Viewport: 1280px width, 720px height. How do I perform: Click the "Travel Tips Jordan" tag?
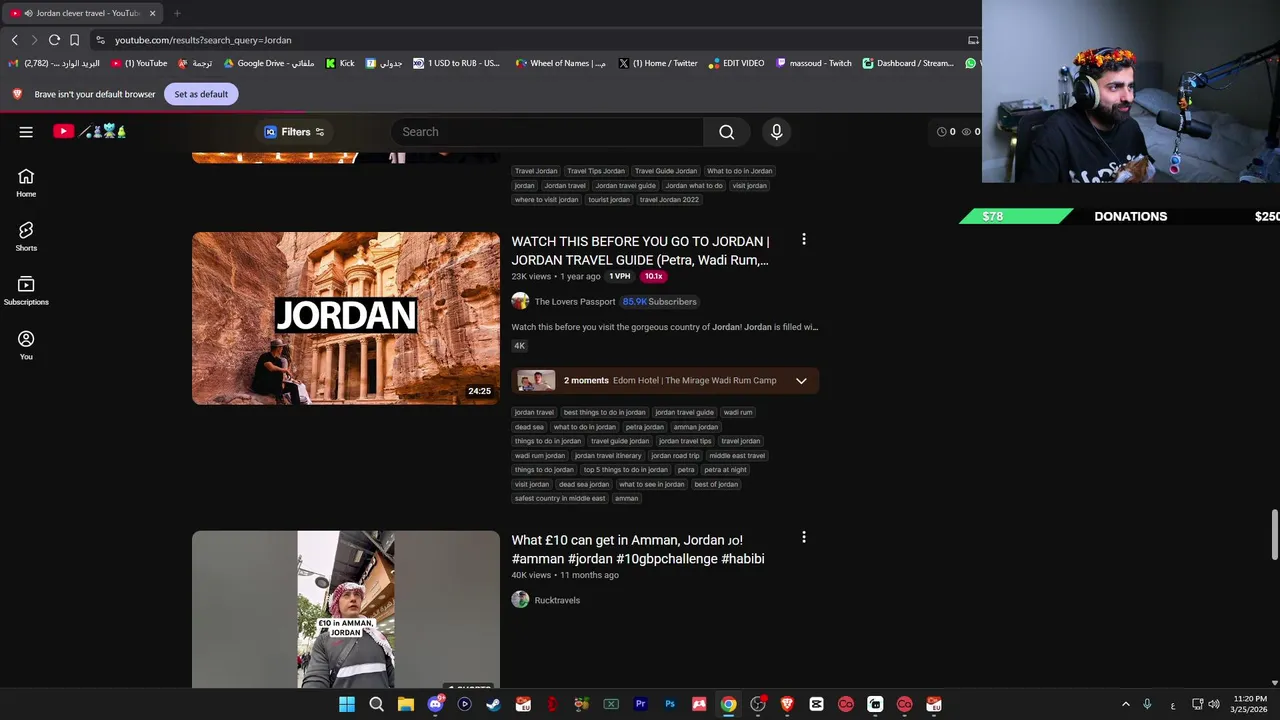pyautogui.click(x=596, y=171)
